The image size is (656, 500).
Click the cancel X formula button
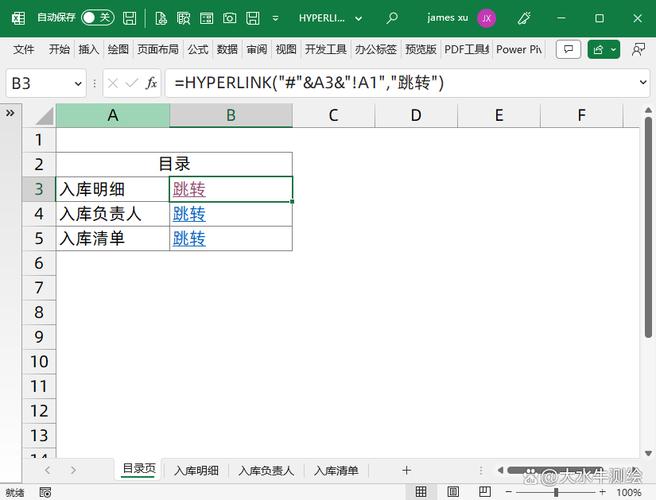pyautogui.click(x=113, y=83)
